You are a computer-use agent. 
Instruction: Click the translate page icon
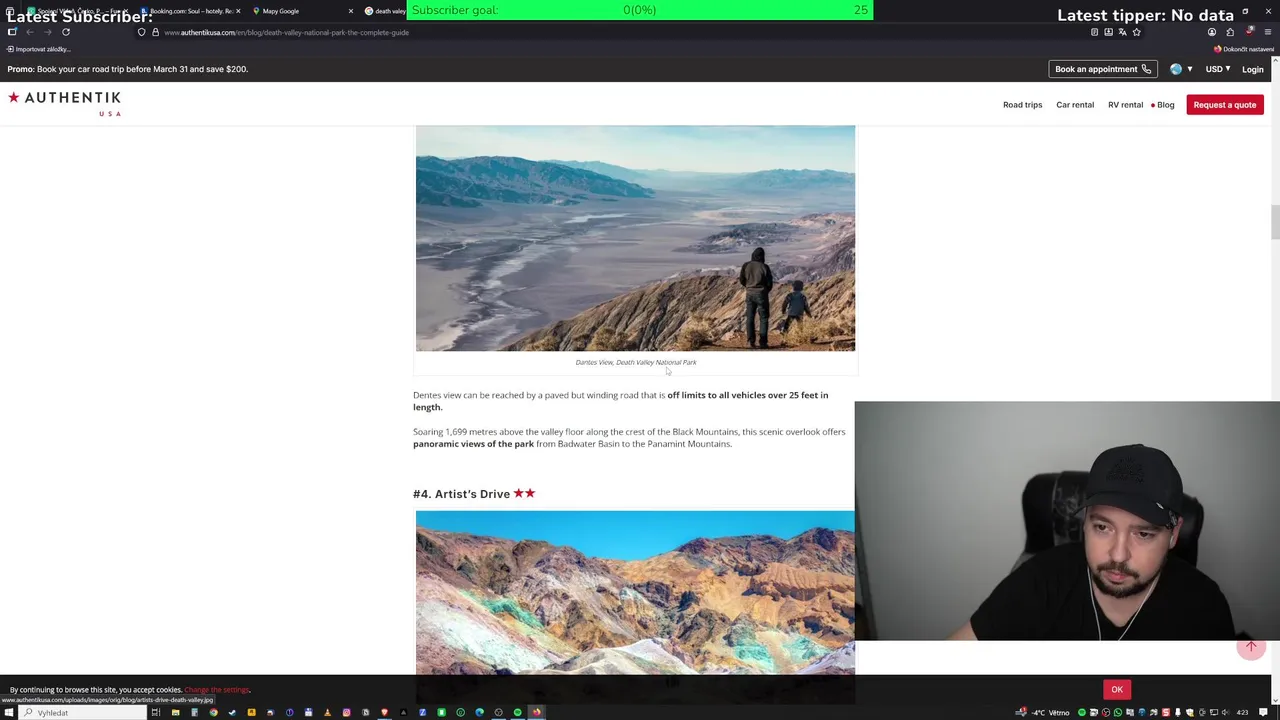1122,32
